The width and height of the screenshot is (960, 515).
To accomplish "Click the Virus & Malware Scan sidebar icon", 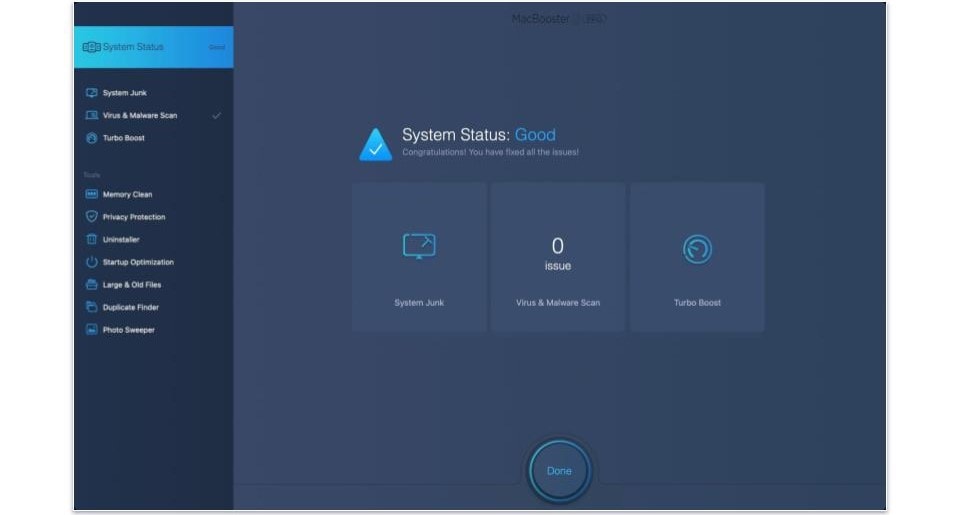I will 91,115.
